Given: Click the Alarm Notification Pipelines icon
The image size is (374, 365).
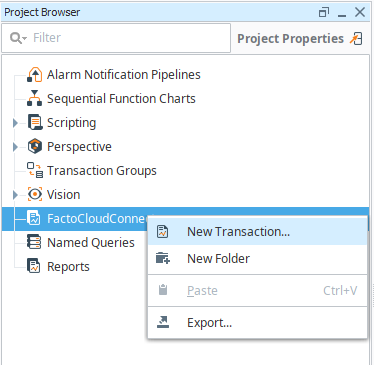Looking at the screenshot, I should point(35,75).
